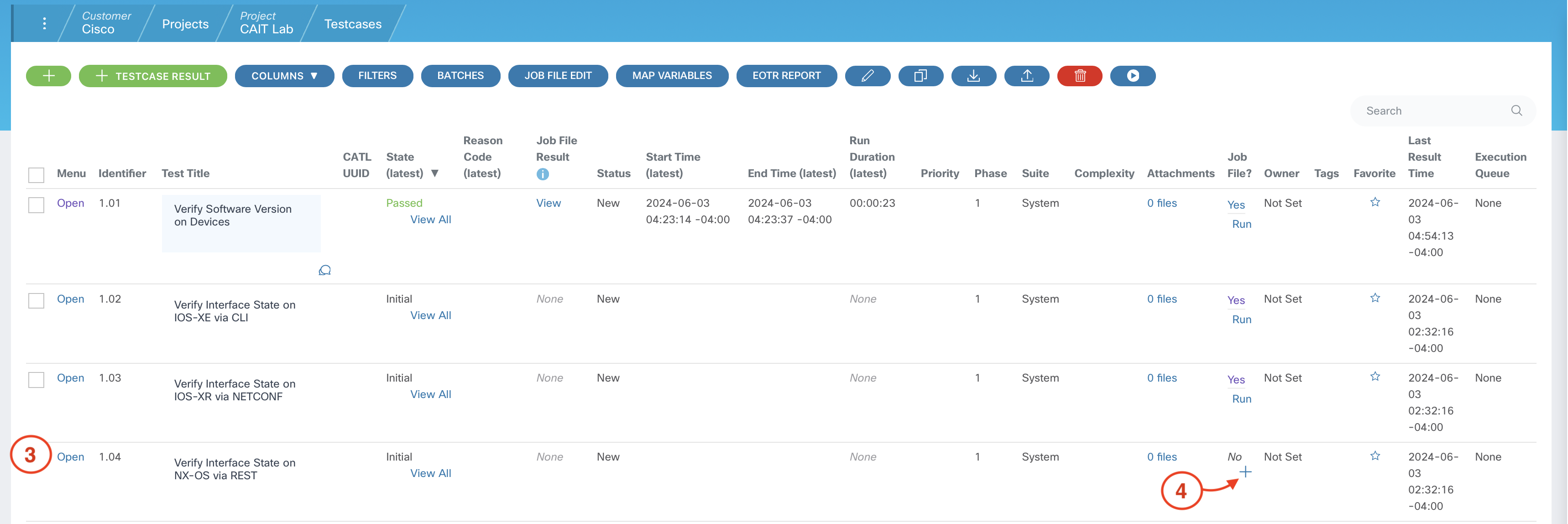Click the duplicate copy icon button
1568x524 pixels.
coord(920,75)
